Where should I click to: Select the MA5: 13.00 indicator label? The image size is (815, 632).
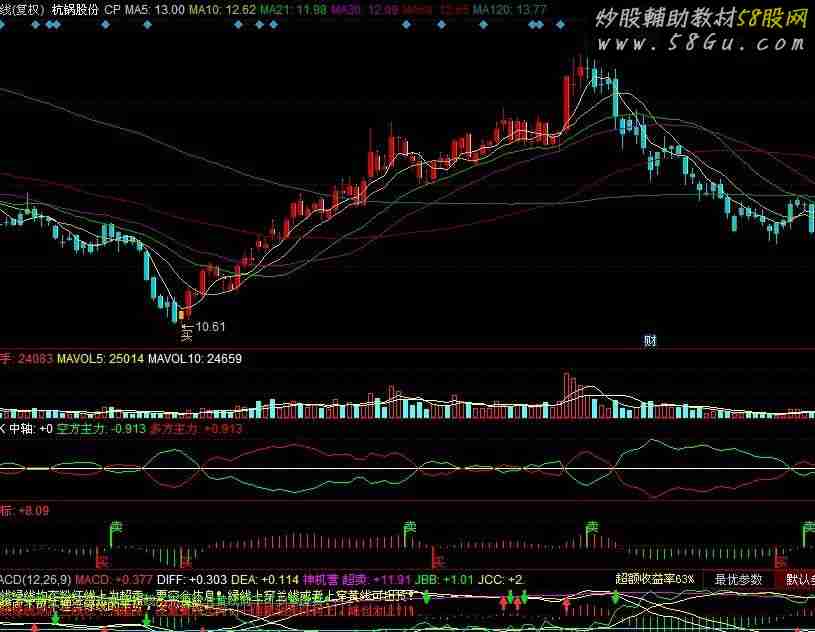coord(154,9)
